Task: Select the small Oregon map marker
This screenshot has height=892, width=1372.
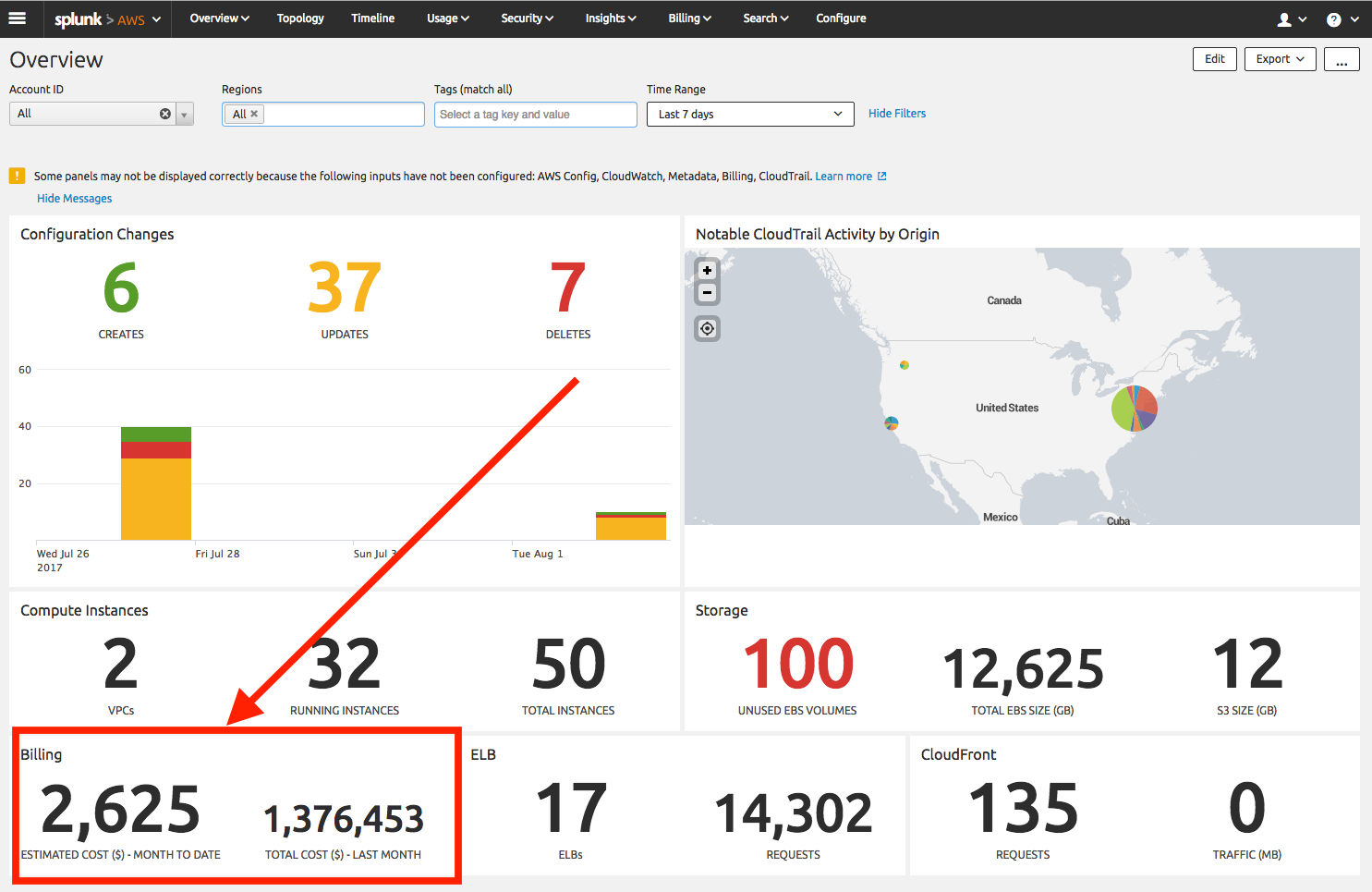Action: pos(905,365)
